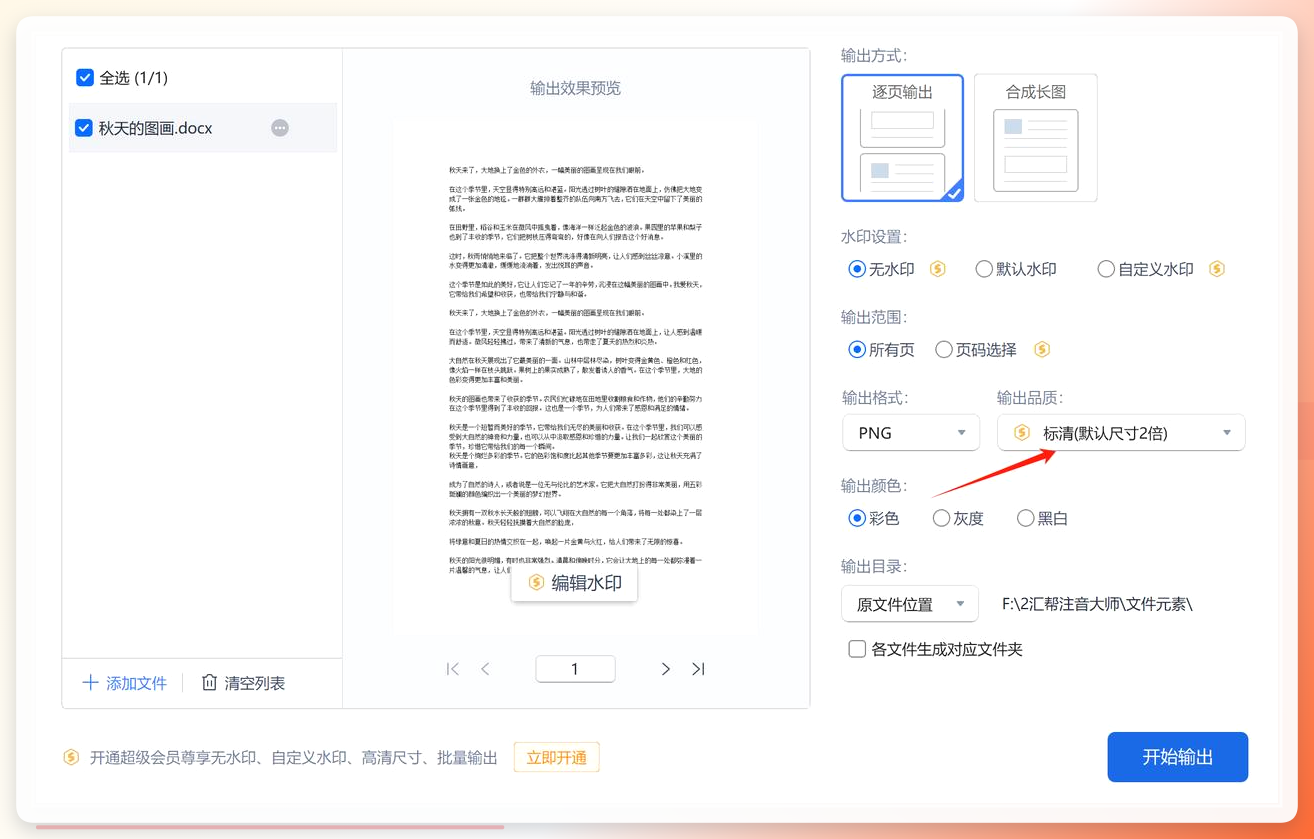Click the VIP coin icon beside 无水印
1314x839 pixels.
coord(938,269)
